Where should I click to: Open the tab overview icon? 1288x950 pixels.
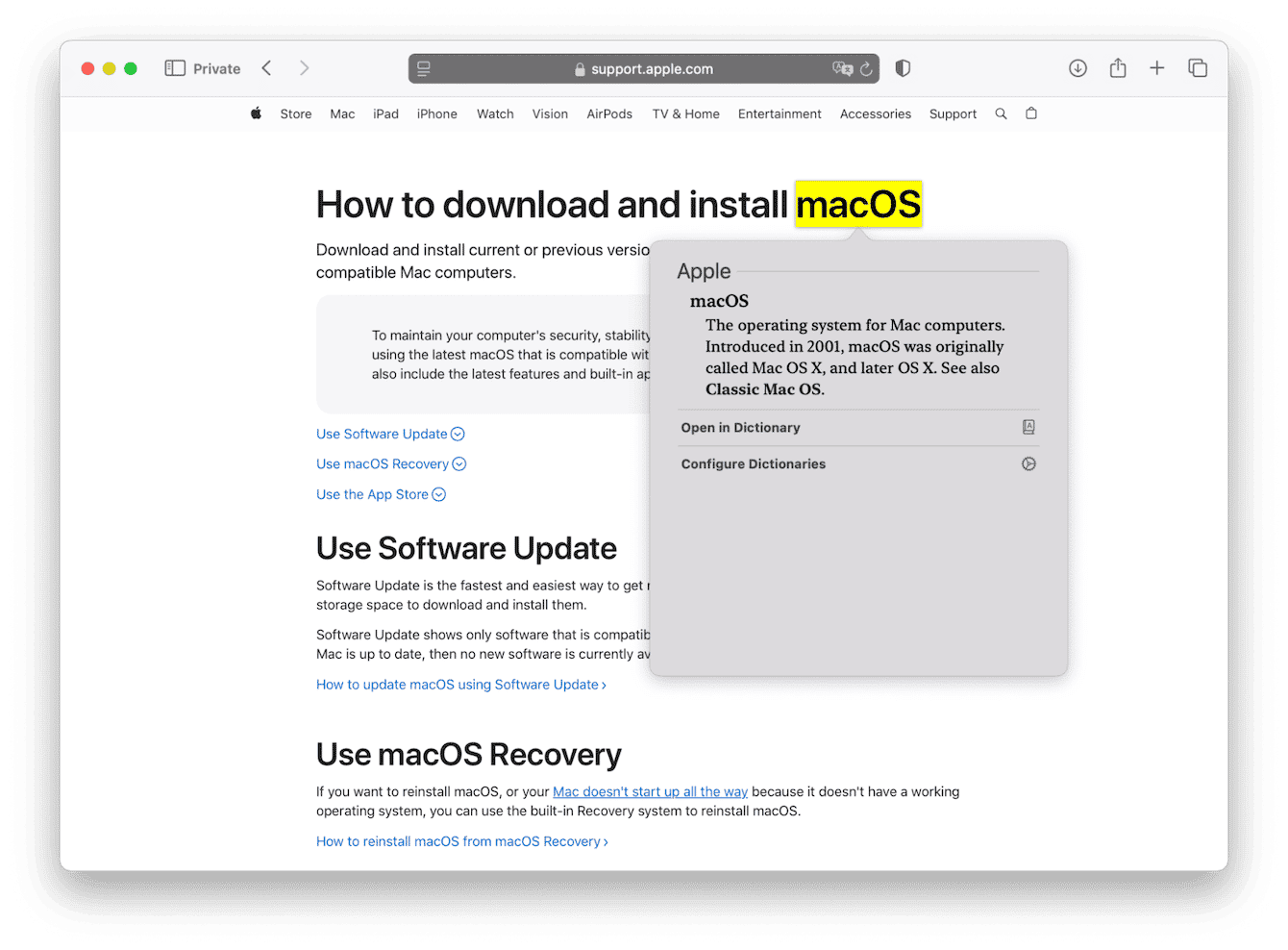click(x=1198, y=68)
